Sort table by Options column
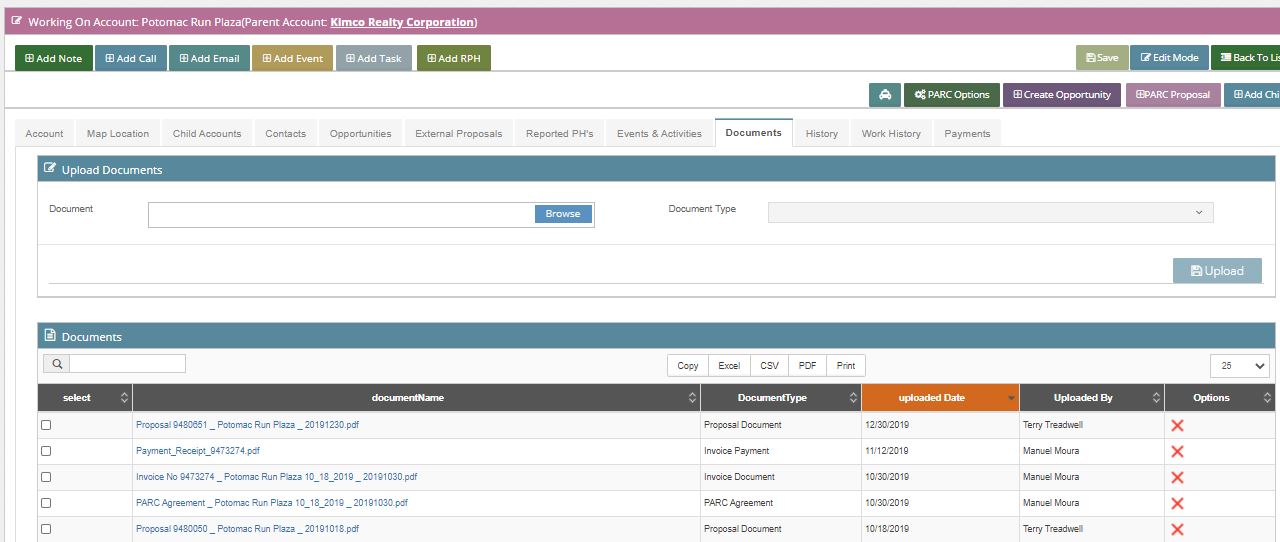The height and width of the screenshot is (542, 1280). pos(1220,398)
